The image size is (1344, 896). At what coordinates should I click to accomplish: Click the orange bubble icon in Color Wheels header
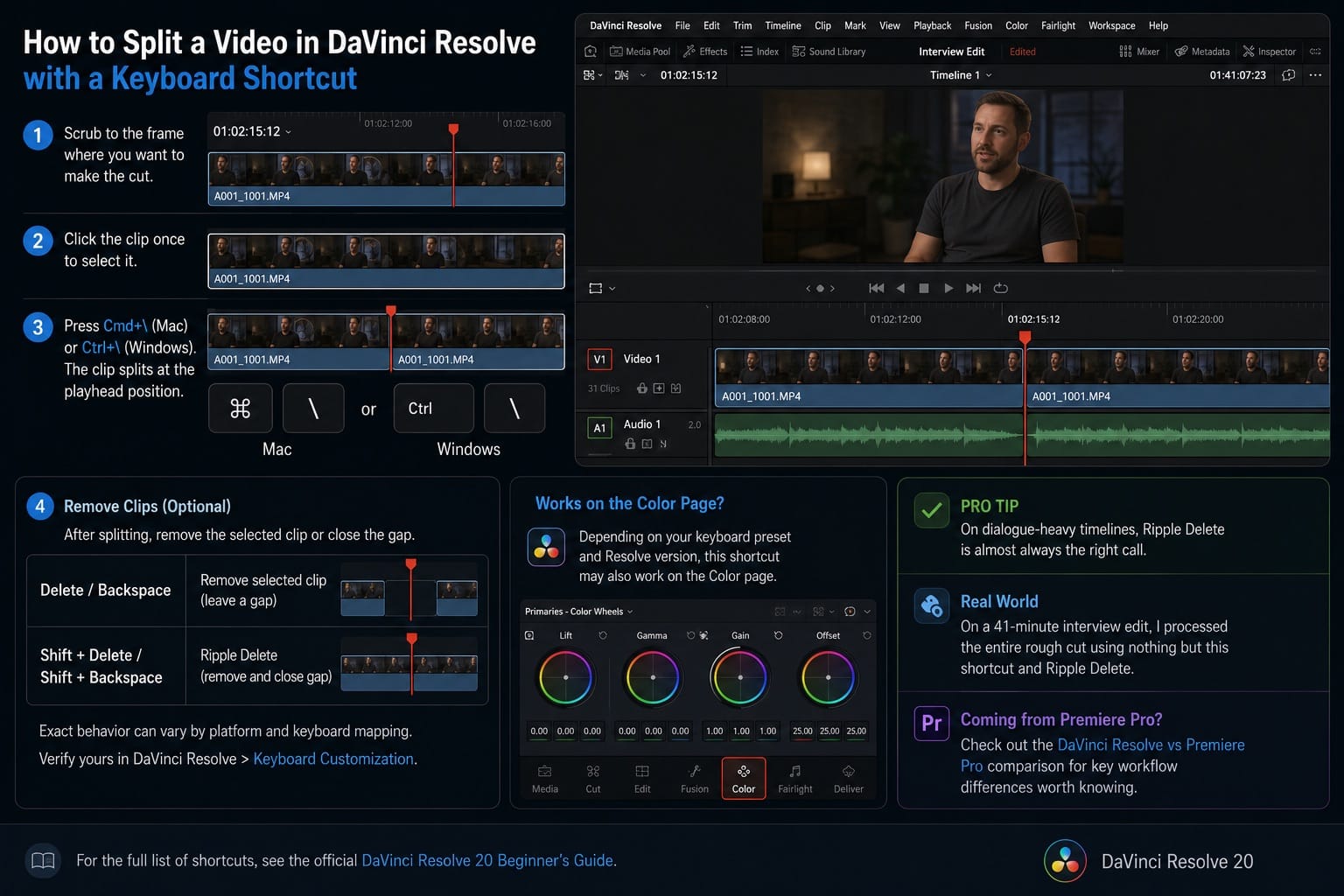(850, 612)
